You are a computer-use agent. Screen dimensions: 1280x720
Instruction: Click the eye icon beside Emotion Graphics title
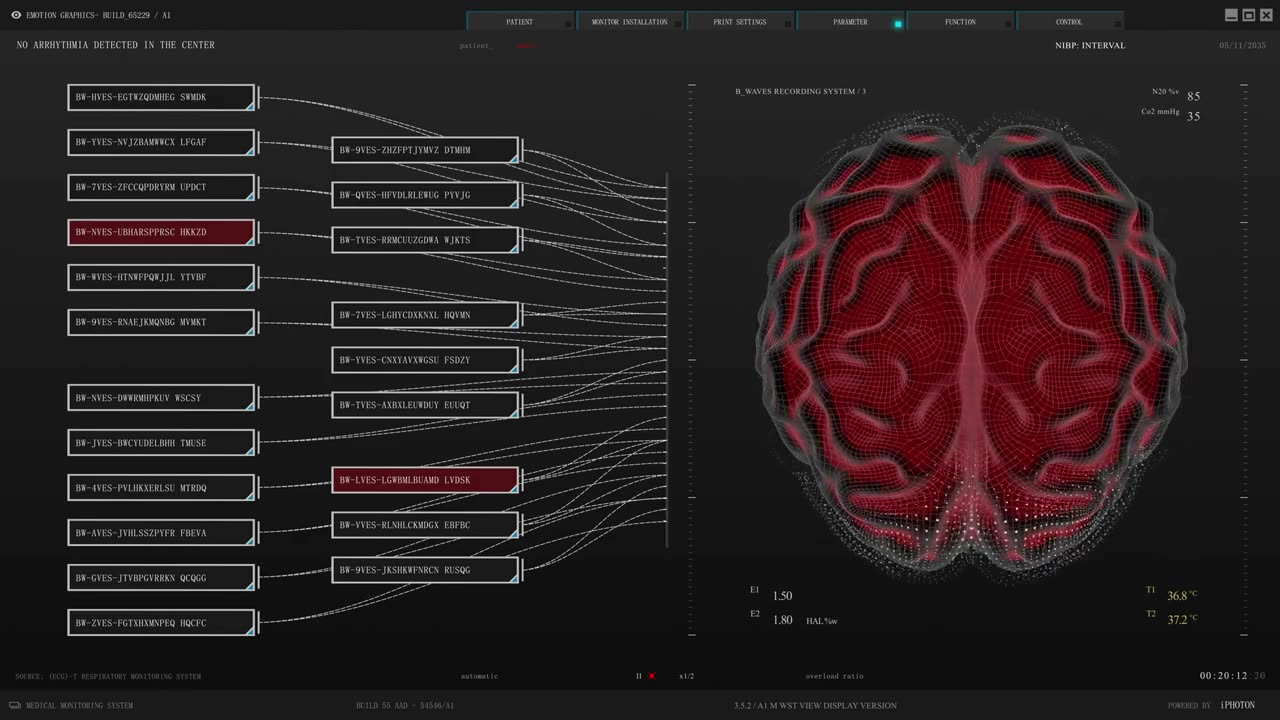point(16,15)
